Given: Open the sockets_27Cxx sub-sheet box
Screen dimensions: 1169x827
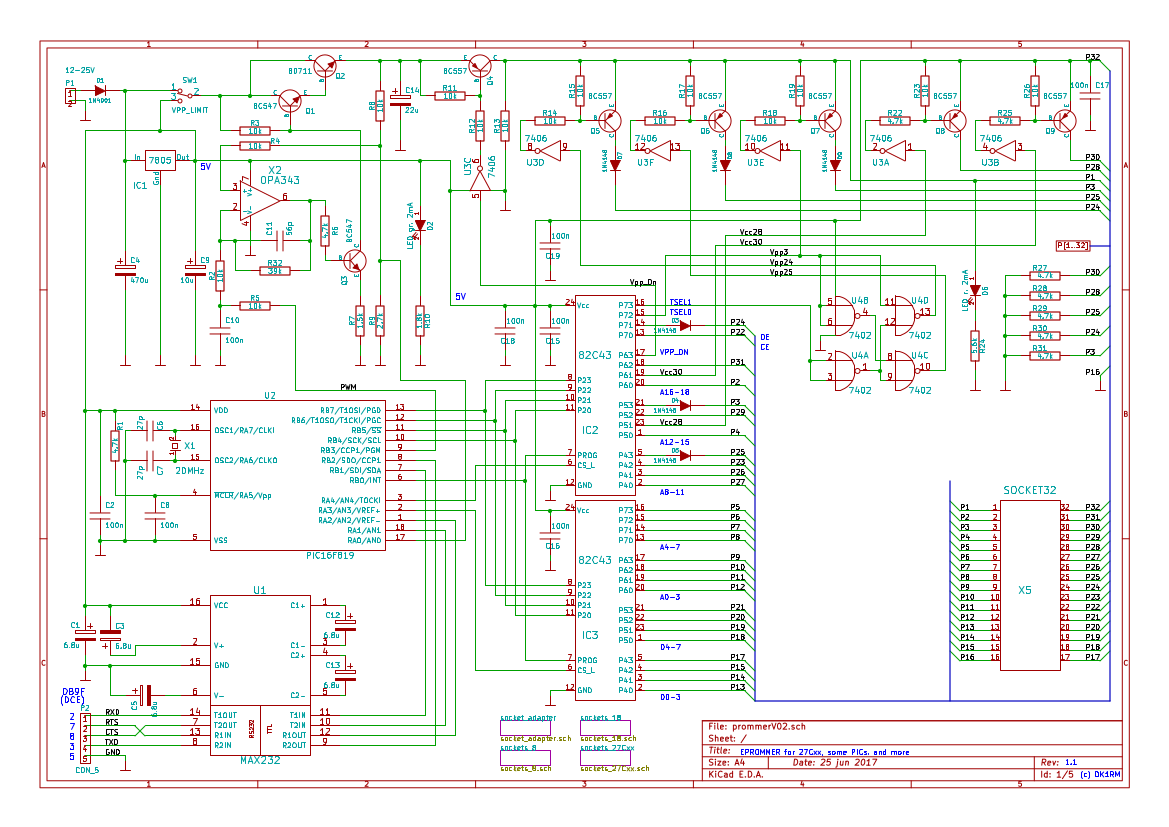Looking at the screenshot, I should (x=605, y=758).
